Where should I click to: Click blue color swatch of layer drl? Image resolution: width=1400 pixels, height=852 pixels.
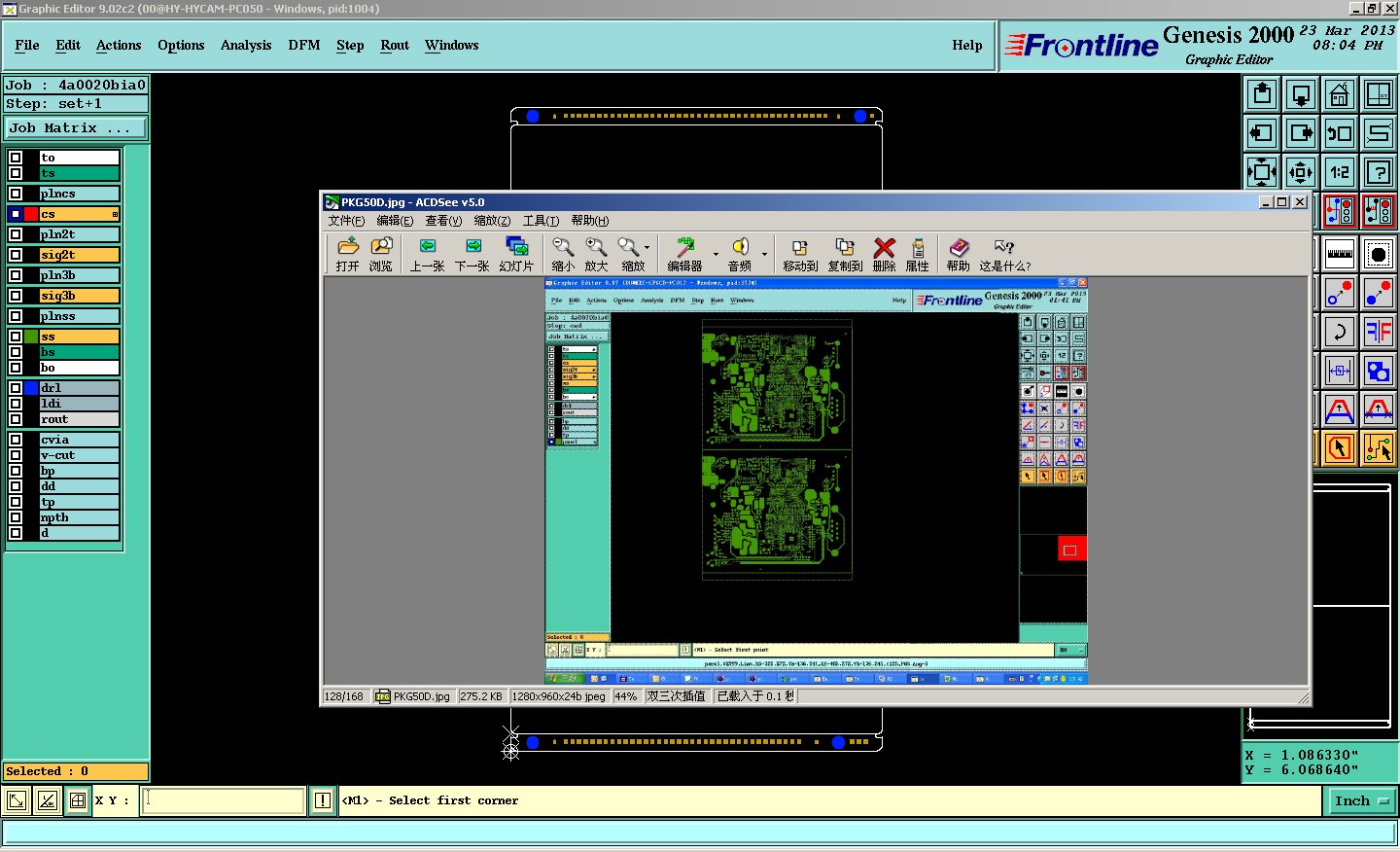(x=31, y=388)
